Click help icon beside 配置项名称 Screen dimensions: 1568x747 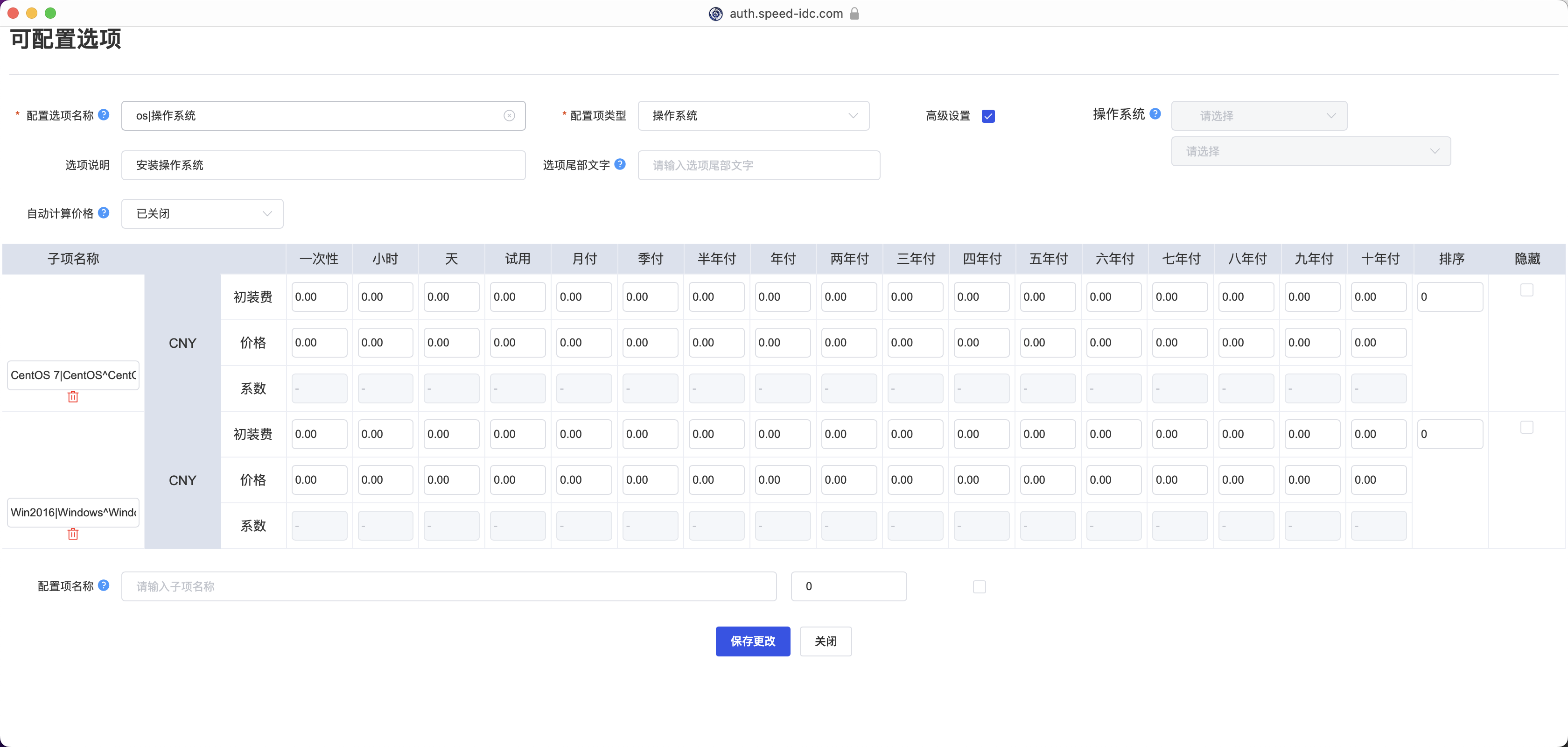click(104, 585)
